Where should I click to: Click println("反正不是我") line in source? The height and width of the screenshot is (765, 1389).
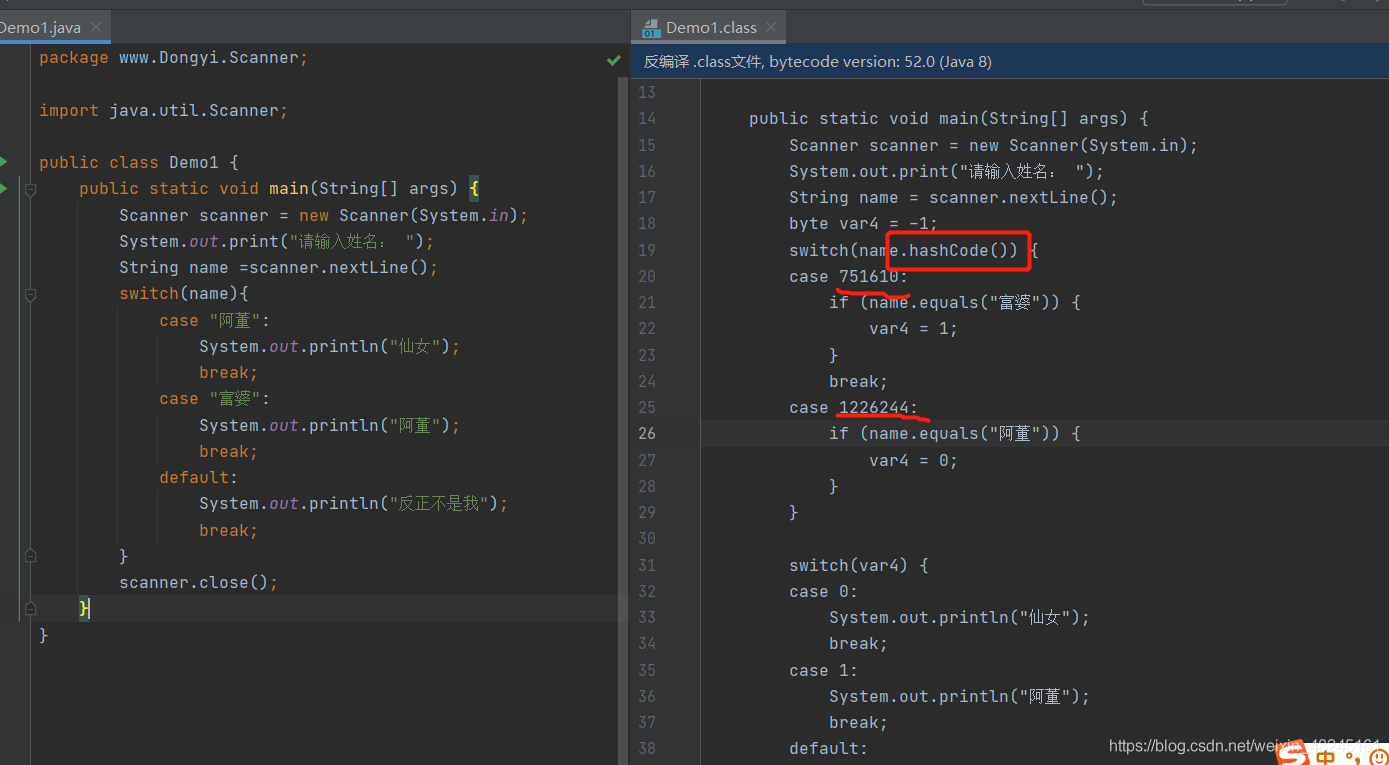pyautogui.click(x=354, y=504)
